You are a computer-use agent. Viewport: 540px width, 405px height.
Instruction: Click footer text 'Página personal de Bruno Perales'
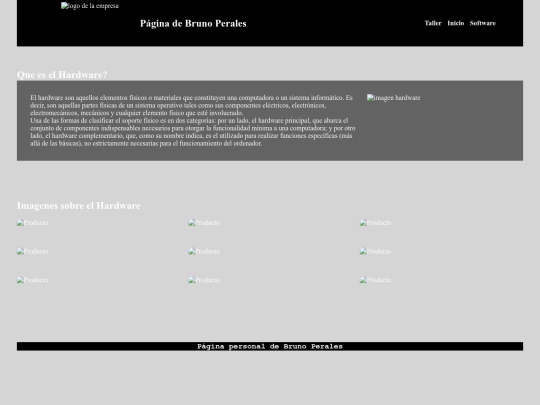point(270,346)
